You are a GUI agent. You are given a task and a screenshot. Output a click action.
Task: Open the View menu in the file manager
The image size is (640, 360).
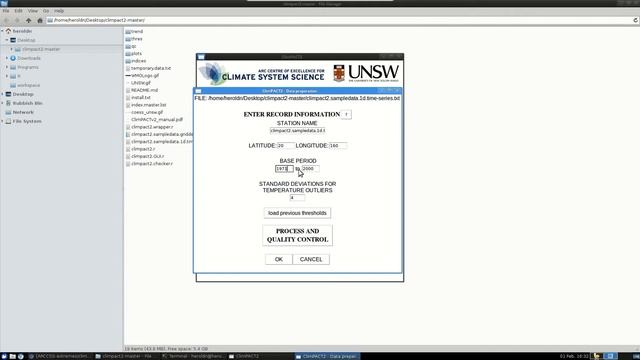pyautogui.click(x=33, y=11)
